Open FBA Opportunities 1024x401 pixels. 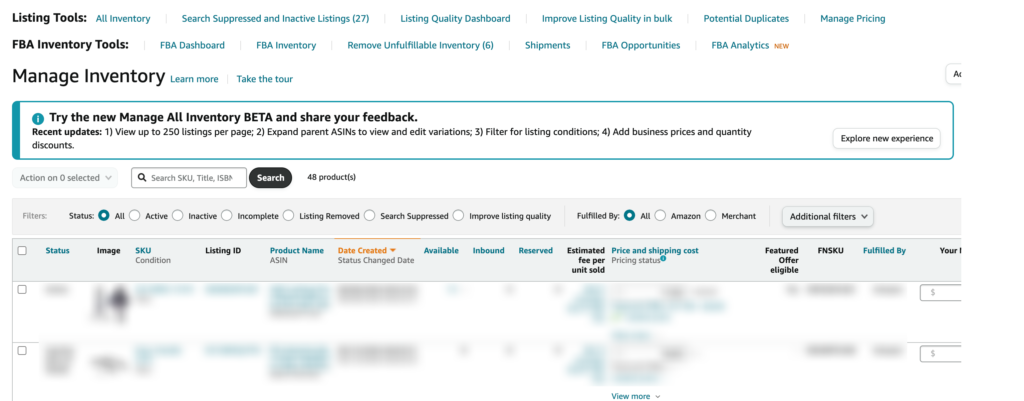[641, 45]
